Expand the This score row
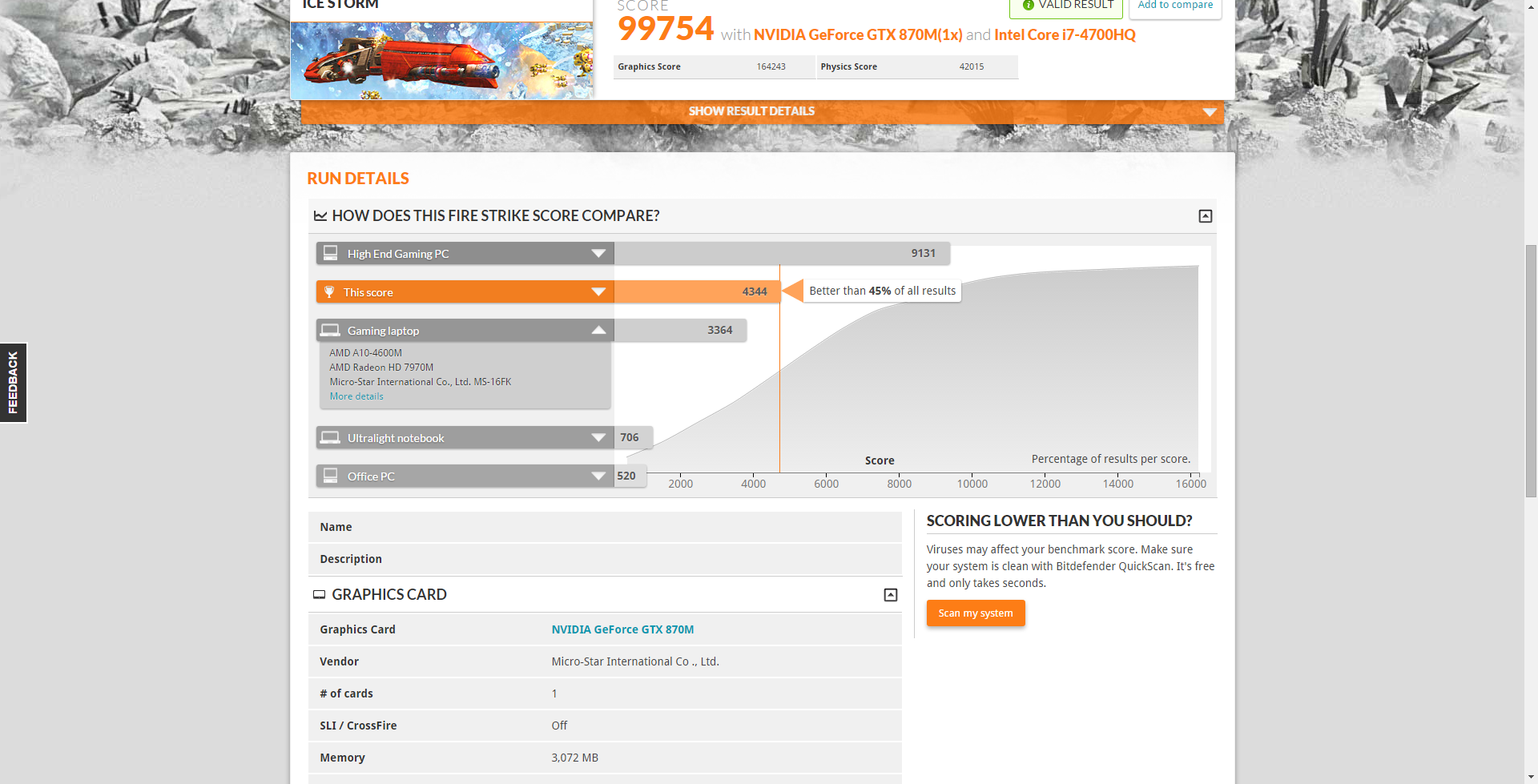 point(465,292)
